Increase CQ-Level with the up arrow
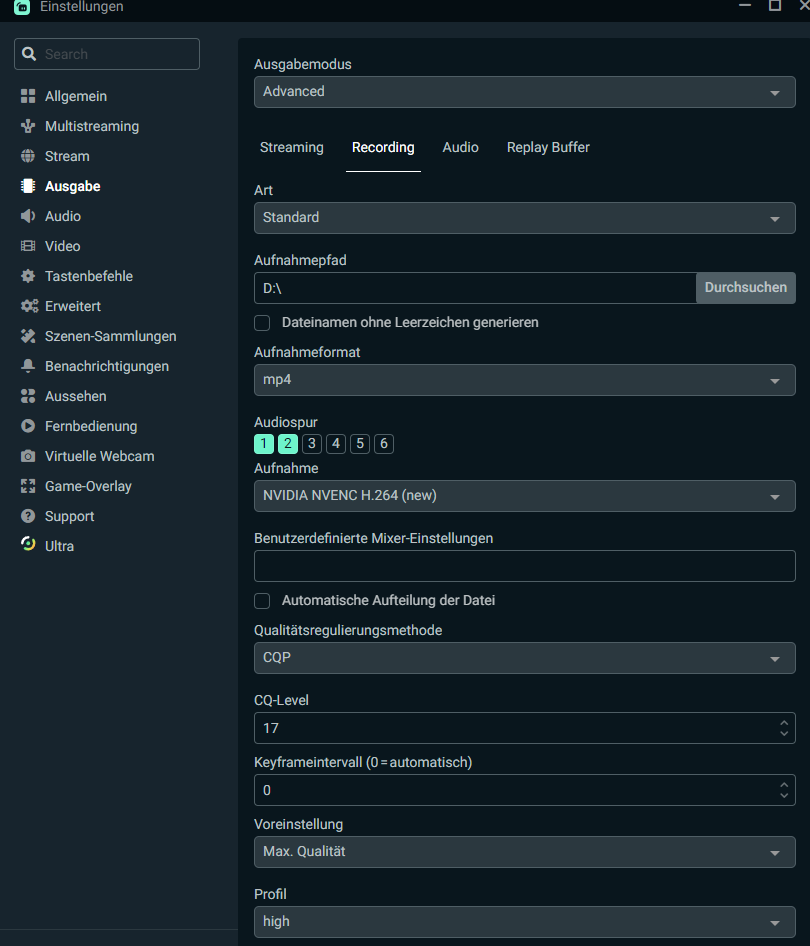Screen dimensions: 810x946 (x=784, y=722)
